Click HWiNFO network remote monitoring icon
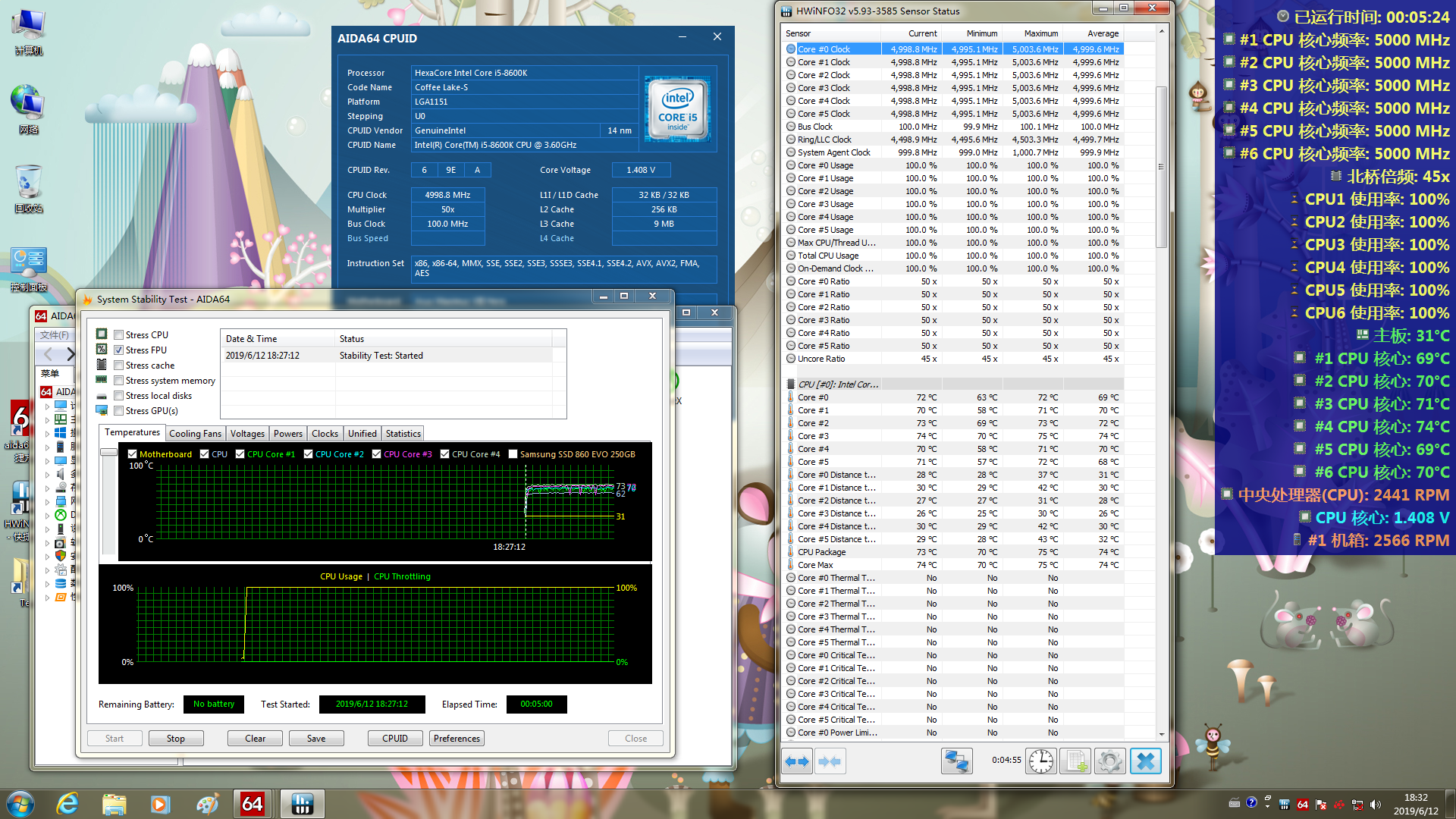The width and height of the screenshot is (1456, 819). (x=956, y=761)
